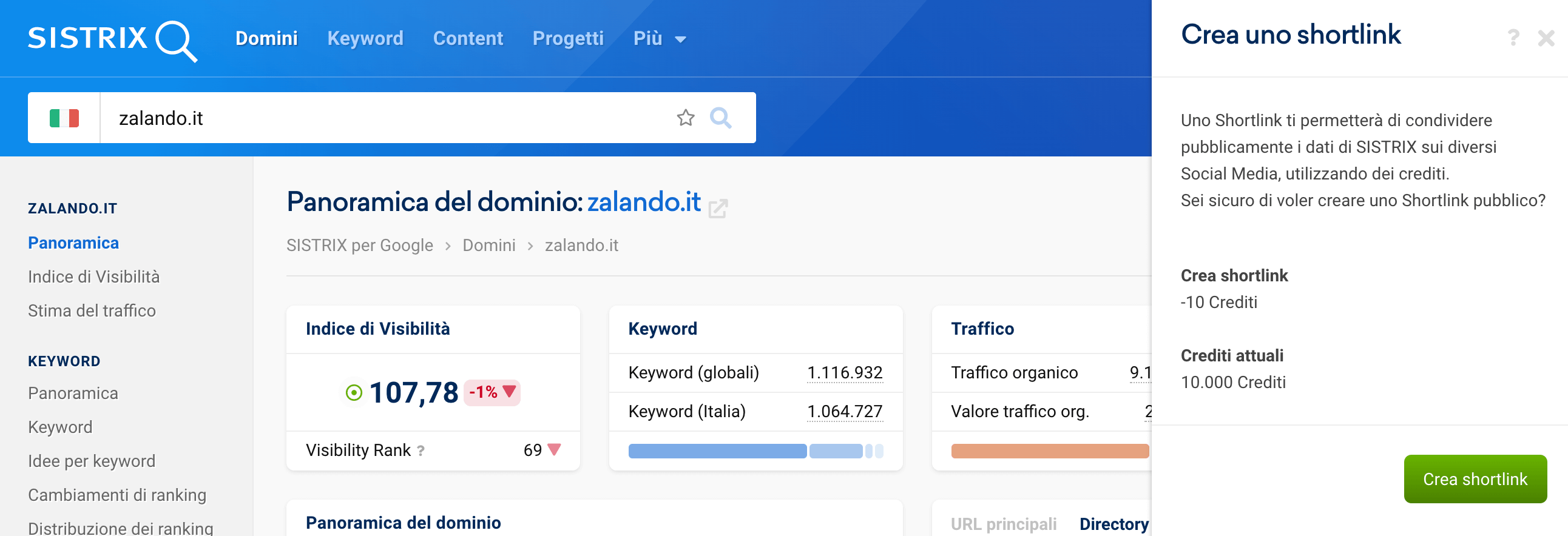This screenshot has width=1568, height=536.
Task: Click the orange traffic bar
Action: coord(1050,451)
